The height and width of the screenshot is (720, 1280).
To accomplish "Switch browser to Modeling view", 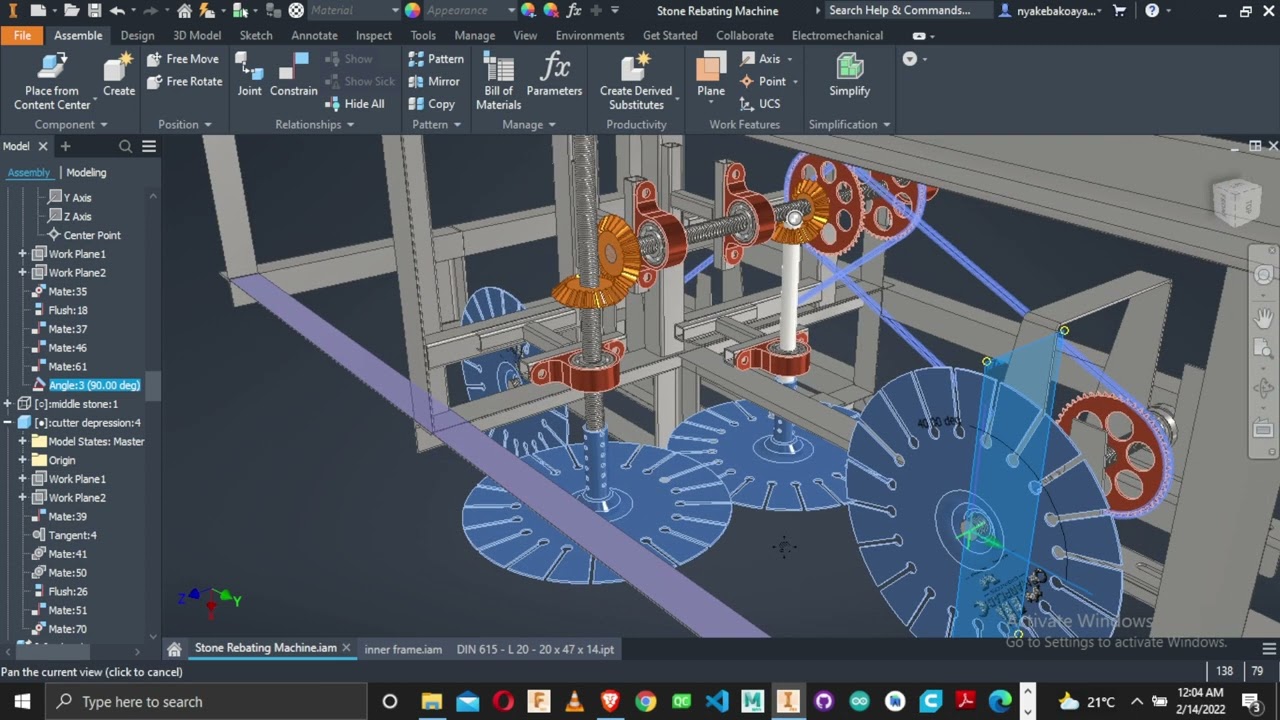I will click(86, 172).
